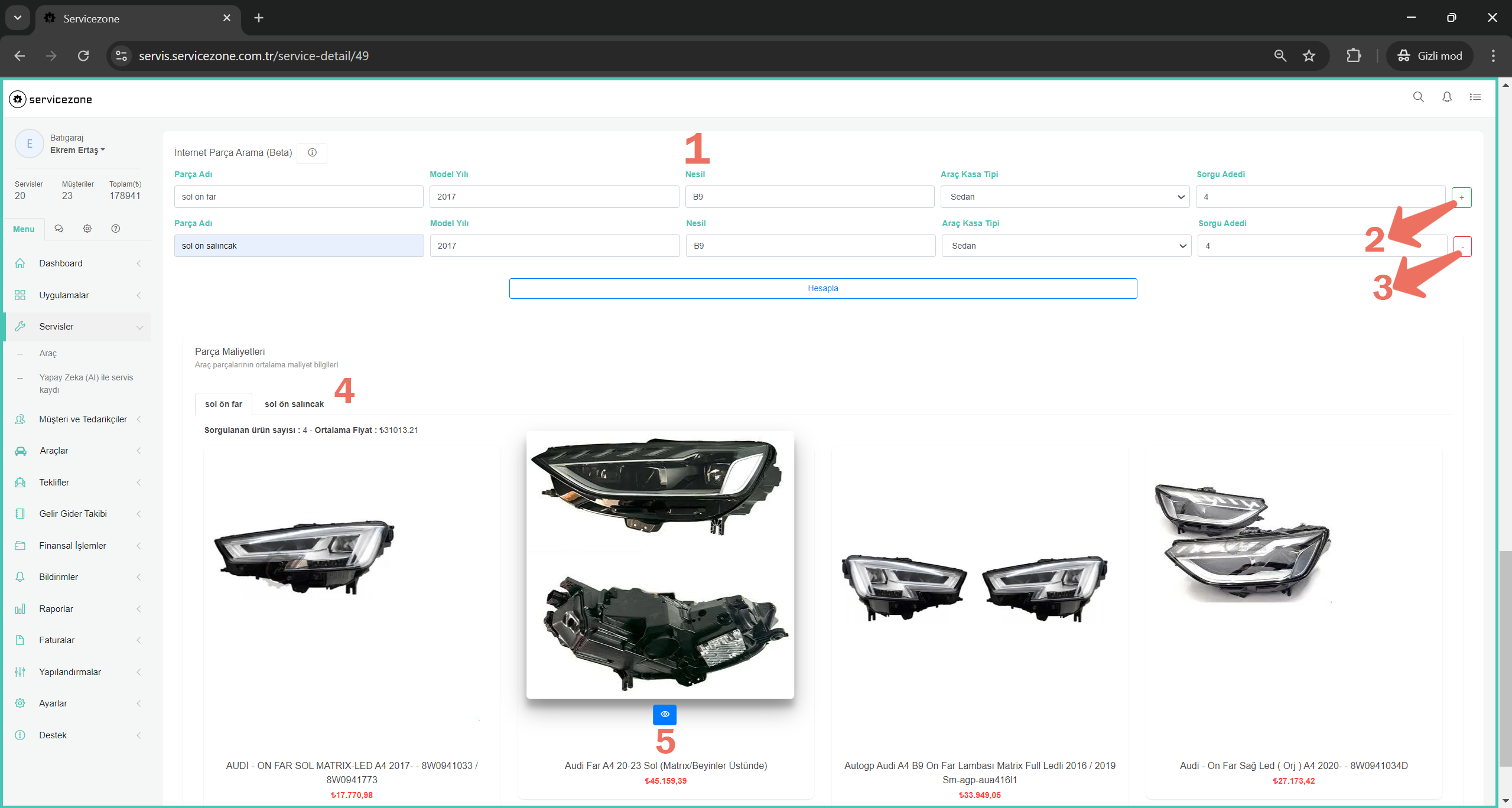Open Ekrem Ertaş user dropdown
The height and width of the screenshot is (808, 1512).
coord(77,150)
